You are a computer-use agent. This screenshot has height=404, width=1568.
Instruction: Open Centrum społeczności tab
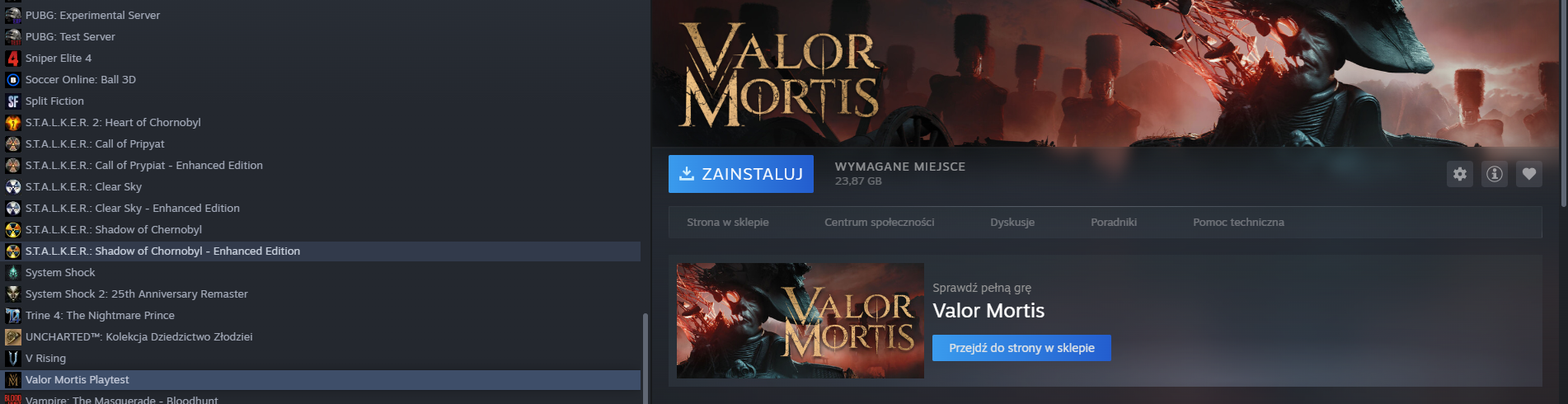coord(880,223)
